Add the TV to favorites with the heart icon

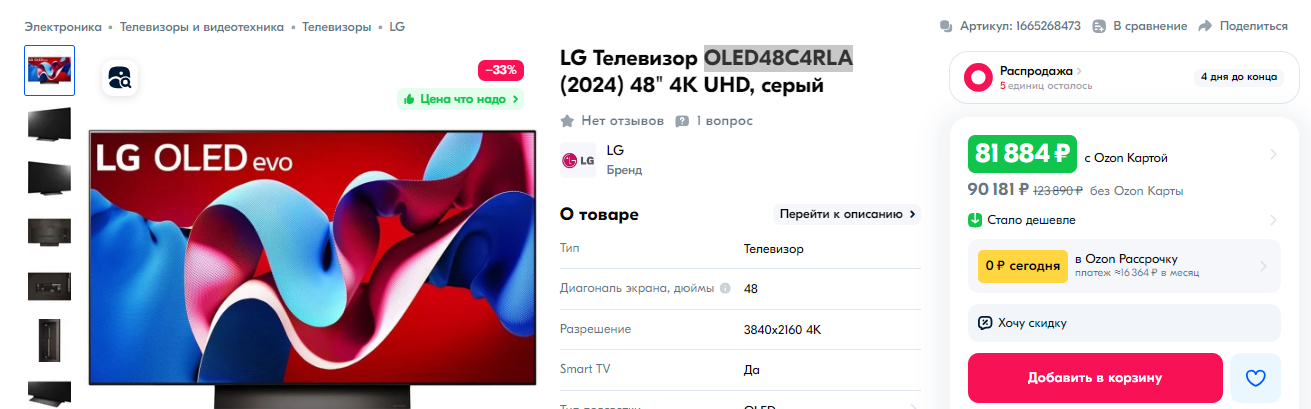click(x=1255, y=378)
